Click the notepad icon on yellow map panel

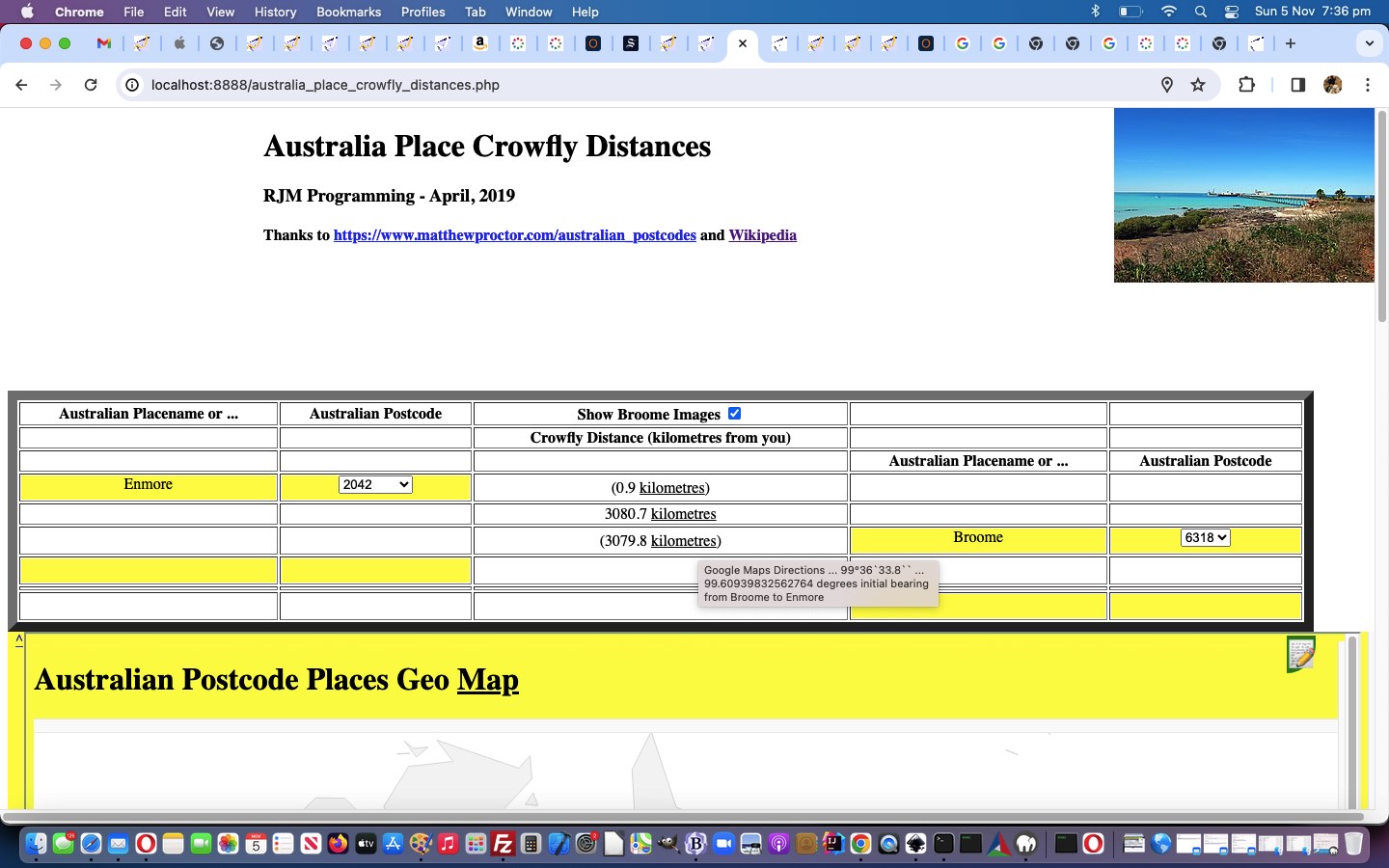tap(1300, 655)
